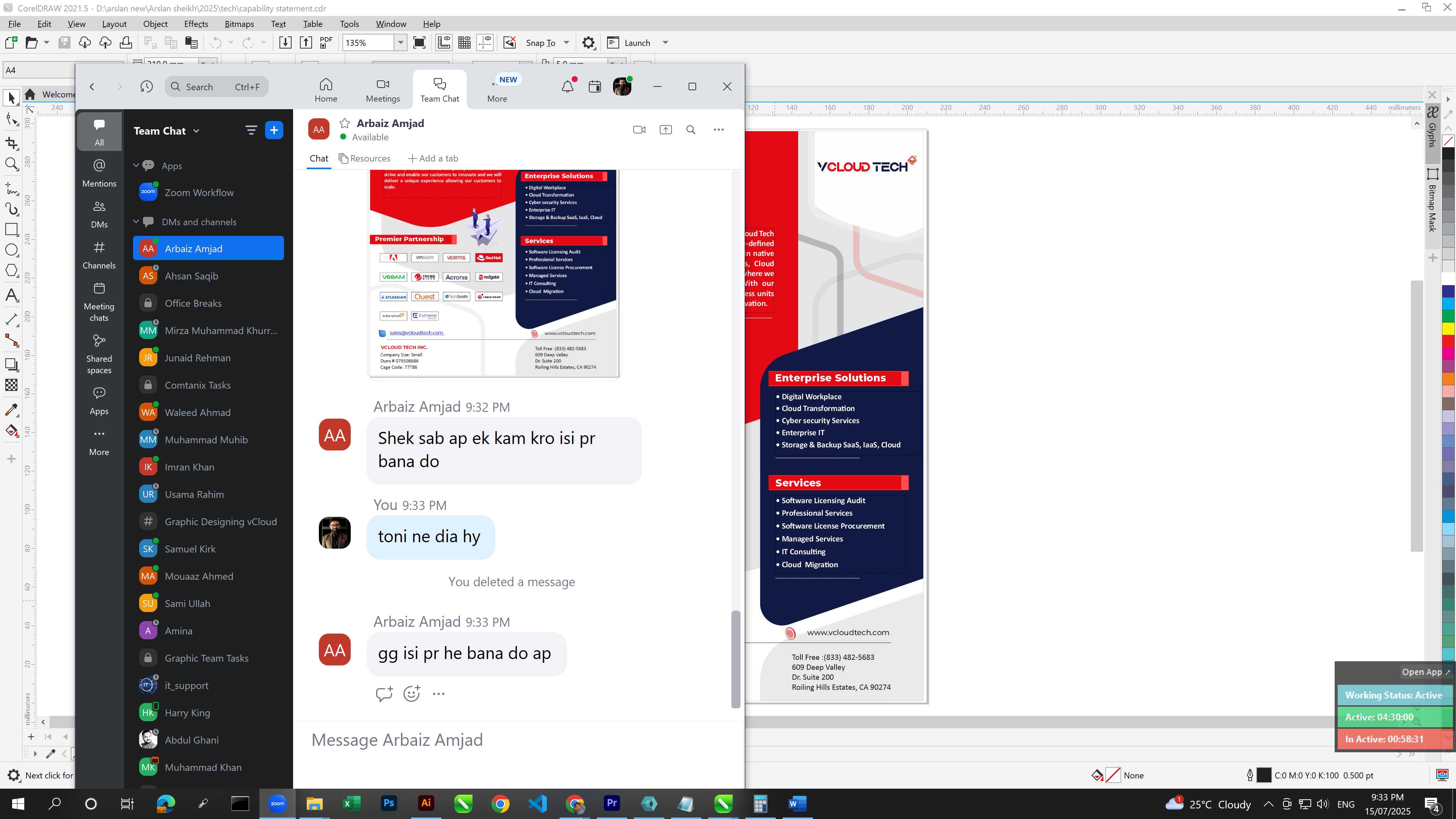Open the Object menu

[155, 24]
